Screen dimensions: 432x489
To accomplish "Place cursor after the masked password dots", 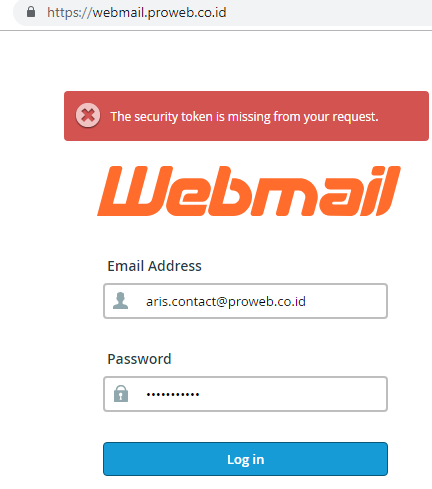I will pos(200,394).
